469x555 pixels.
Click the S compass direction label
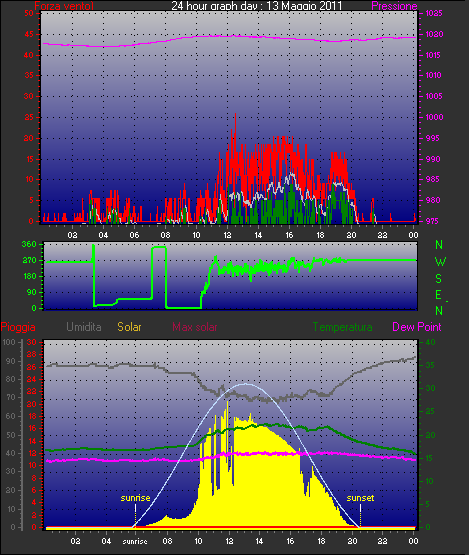439,279
